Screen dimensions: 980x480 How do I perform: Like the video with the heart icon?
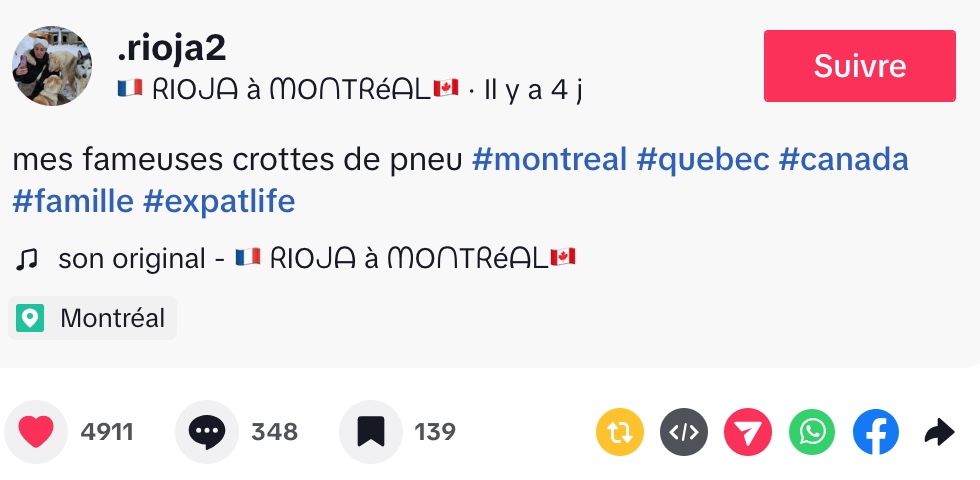click(36, 432)
